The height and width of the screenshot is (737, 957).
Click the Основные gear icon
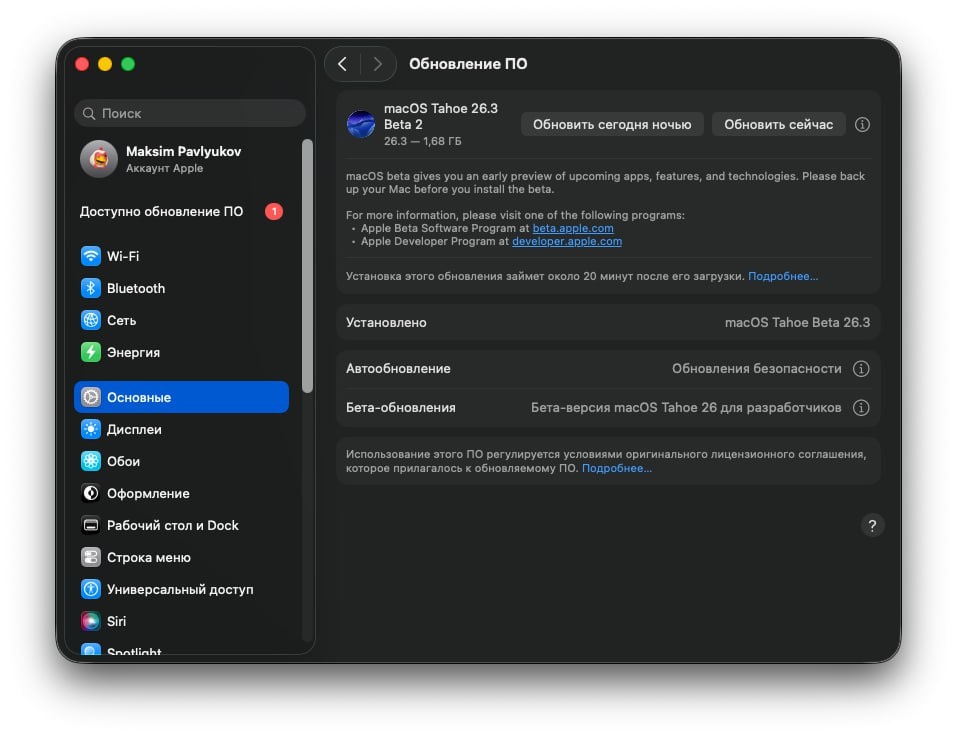point(91,397)
